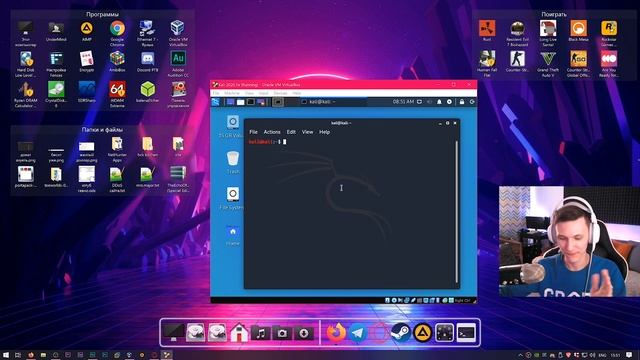Open the View menu in Kali terminal
Image resolution: width=640 pixels, height=360 pixels.
[307, 132]
